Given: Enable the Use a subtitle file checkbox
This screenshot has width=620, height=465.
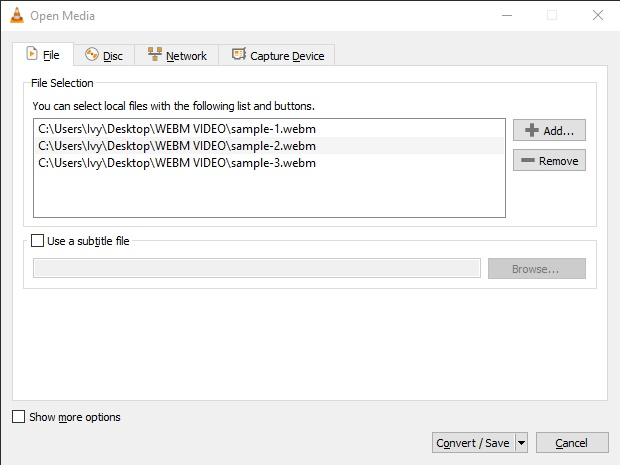Looking at the screenshot, I should (x=37, y=240).
